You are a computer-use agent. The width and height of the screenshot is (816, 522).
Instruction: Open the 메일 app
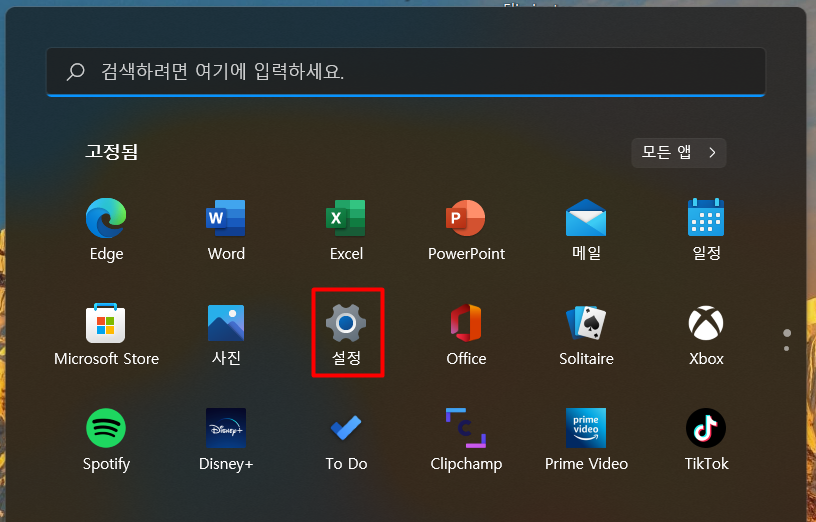pos(586,229)
